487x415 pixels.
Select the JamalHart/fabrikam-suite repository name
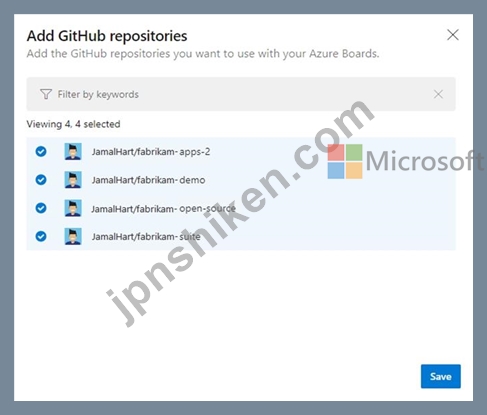[x=146, y=237]
